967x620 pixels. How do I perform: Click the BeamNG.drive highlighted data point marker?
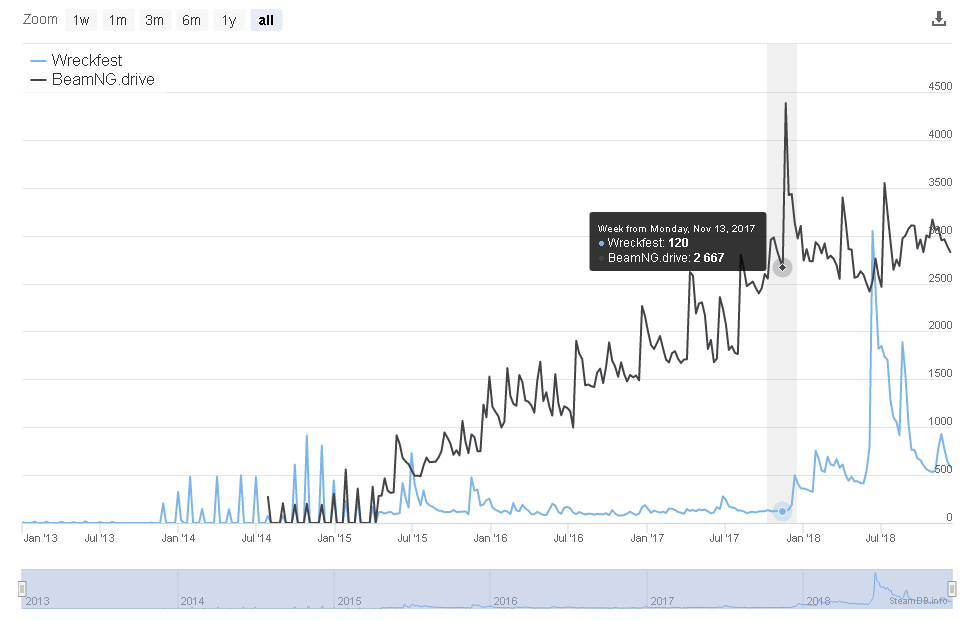coord(782,267)
